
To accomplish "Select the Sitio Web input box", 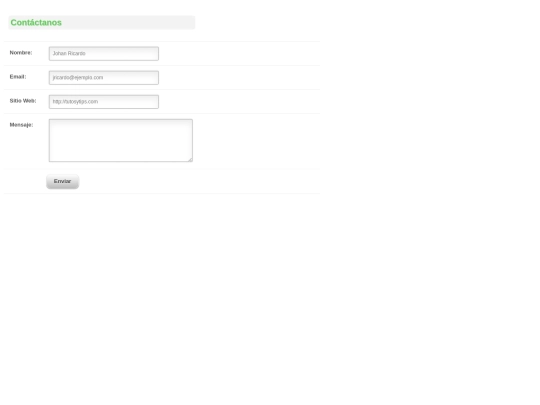I will click(104, 102).
